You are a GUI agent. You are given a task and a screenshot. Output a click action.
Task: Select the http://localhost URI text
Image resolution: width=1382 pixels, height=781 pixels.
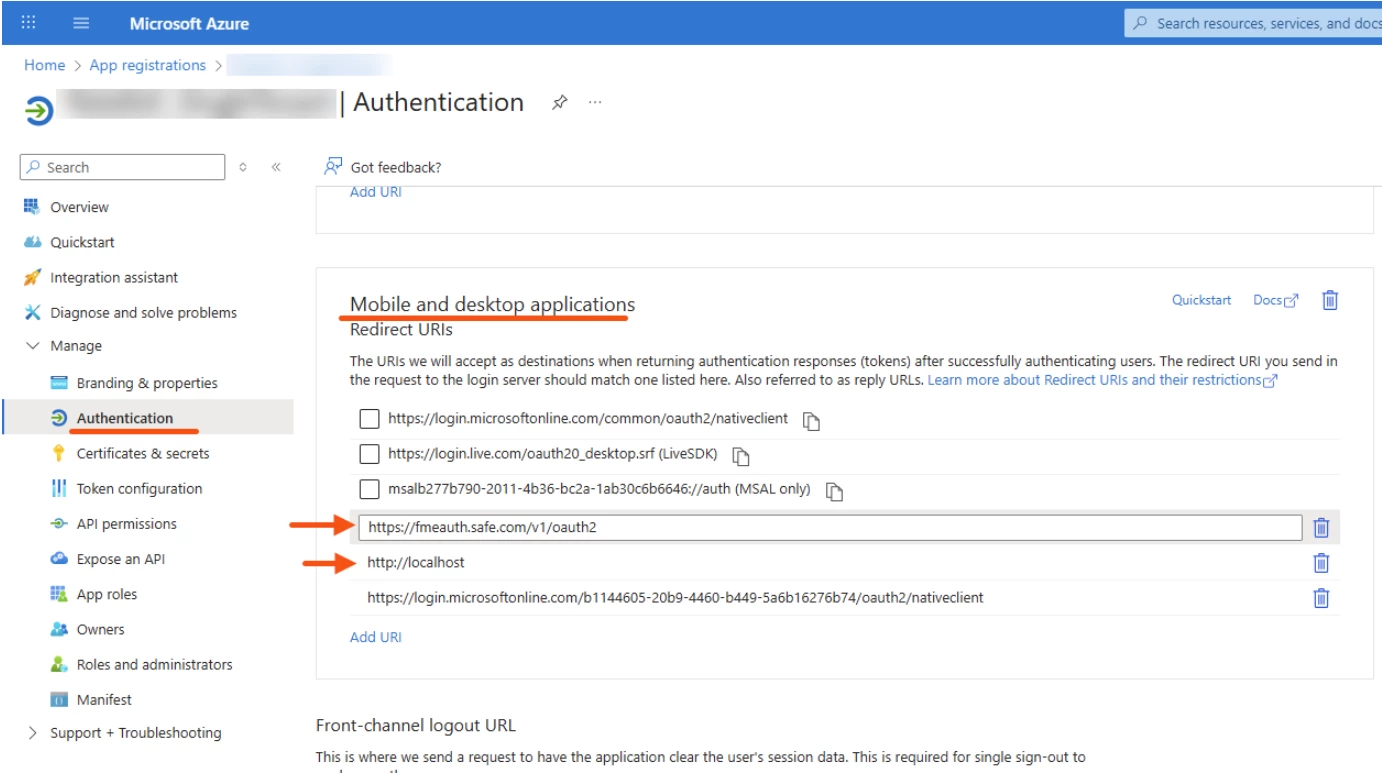coord(416,563)
